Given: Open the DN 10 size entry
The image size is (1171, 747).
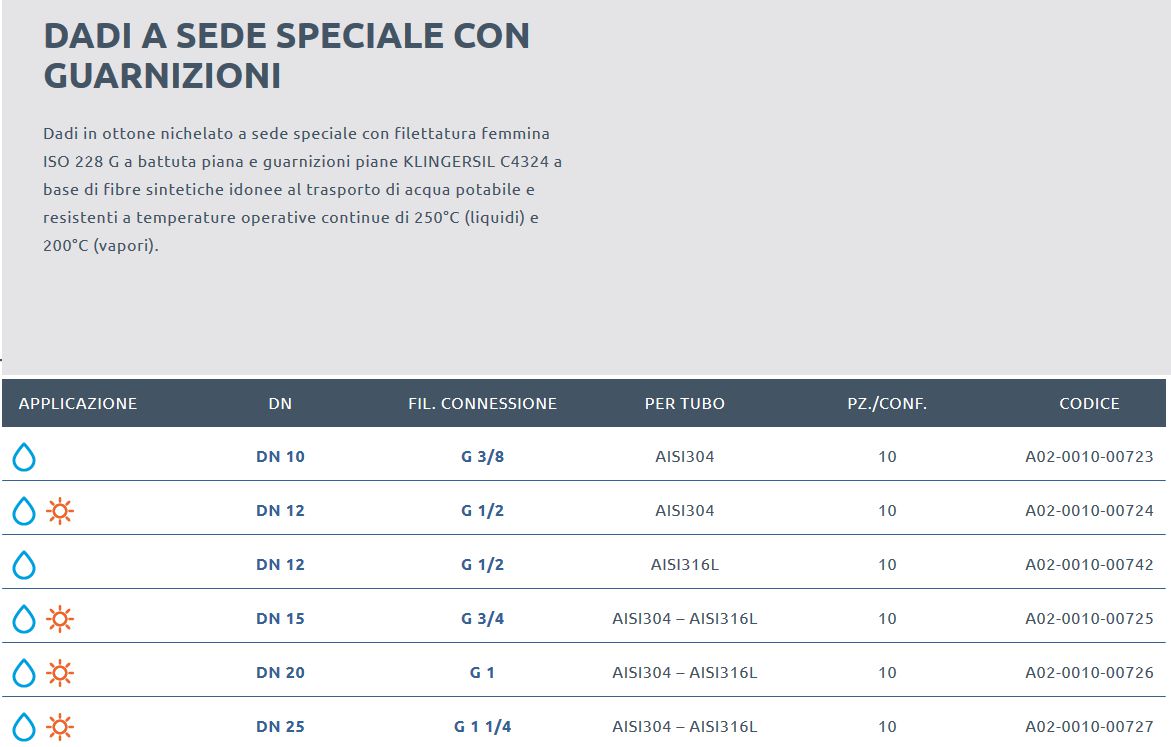Looking at the screenshot, I should tap(280, 457).
